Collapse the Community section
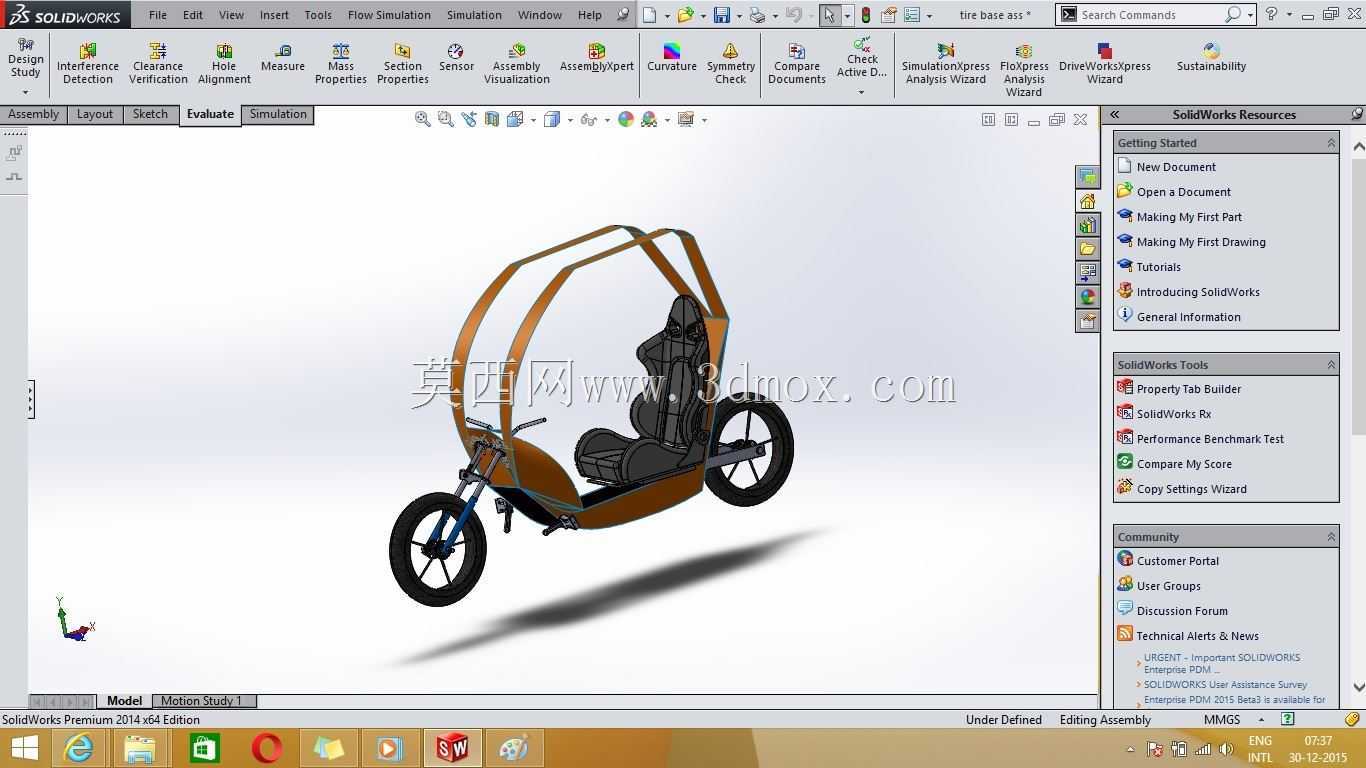 [1331, 537]
